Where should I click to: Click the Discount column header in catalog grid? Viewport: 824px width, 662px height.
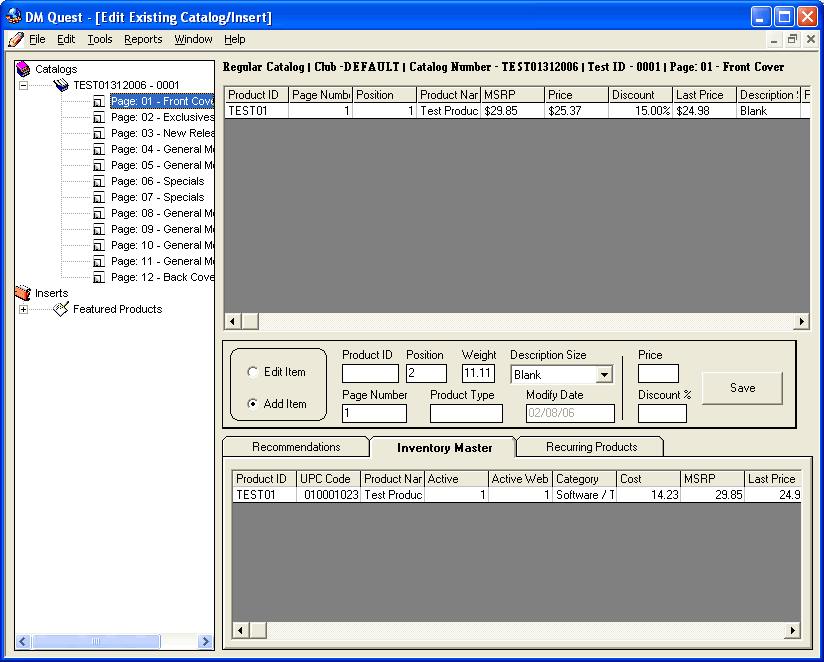click(x=641, y=95)
